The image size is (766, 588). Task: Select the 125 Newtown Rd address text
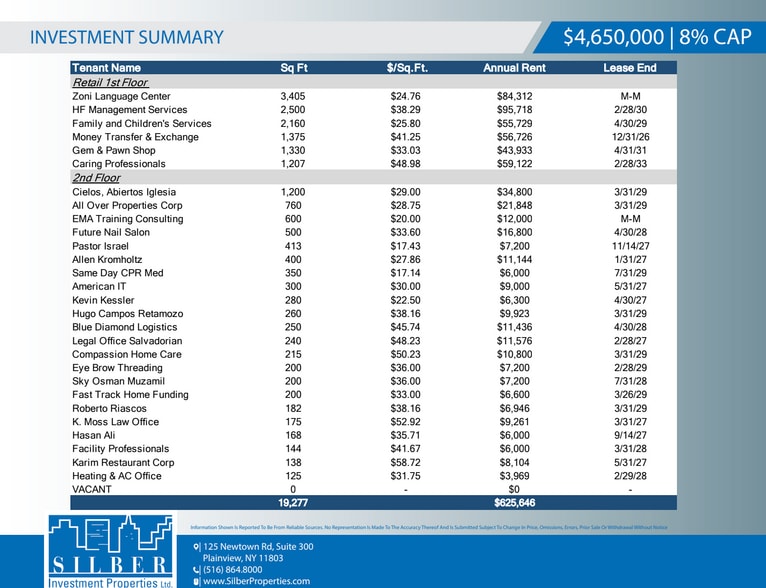[258, 552]
